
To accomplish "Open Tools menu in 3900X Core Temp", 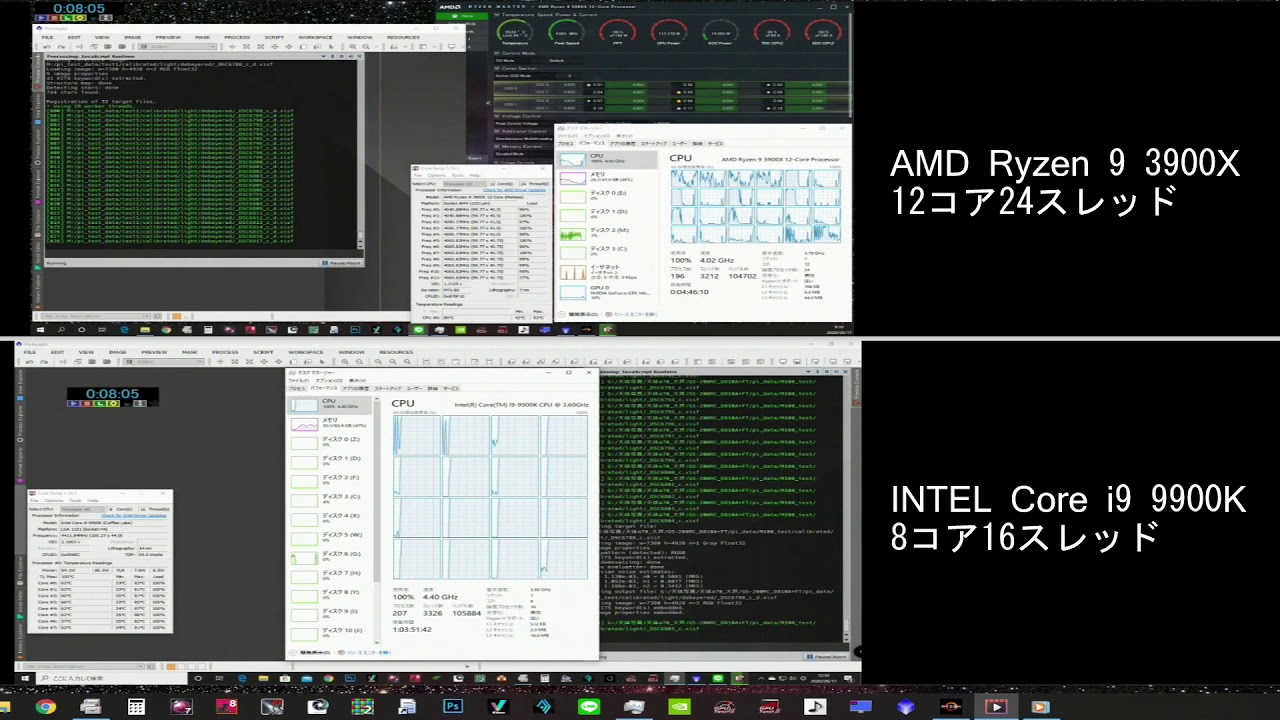I will click(x=457, y=175).
